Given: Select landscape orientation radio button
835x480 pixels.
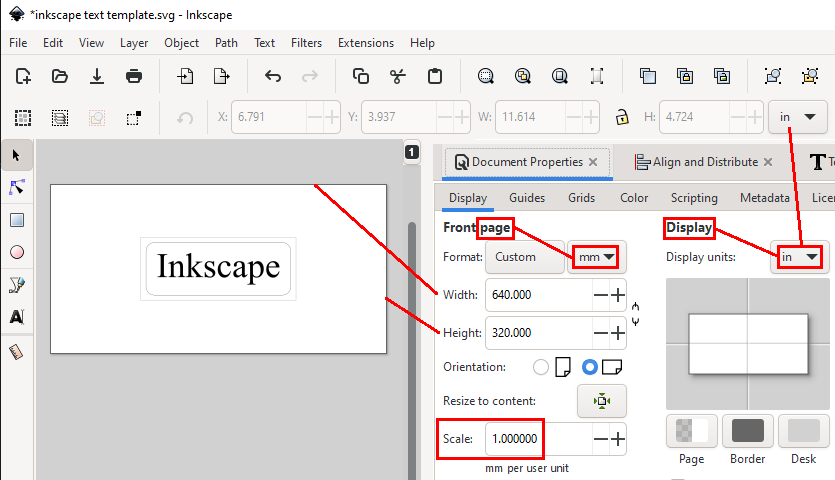Looking at the screenshot, I should tap(590, 367).
